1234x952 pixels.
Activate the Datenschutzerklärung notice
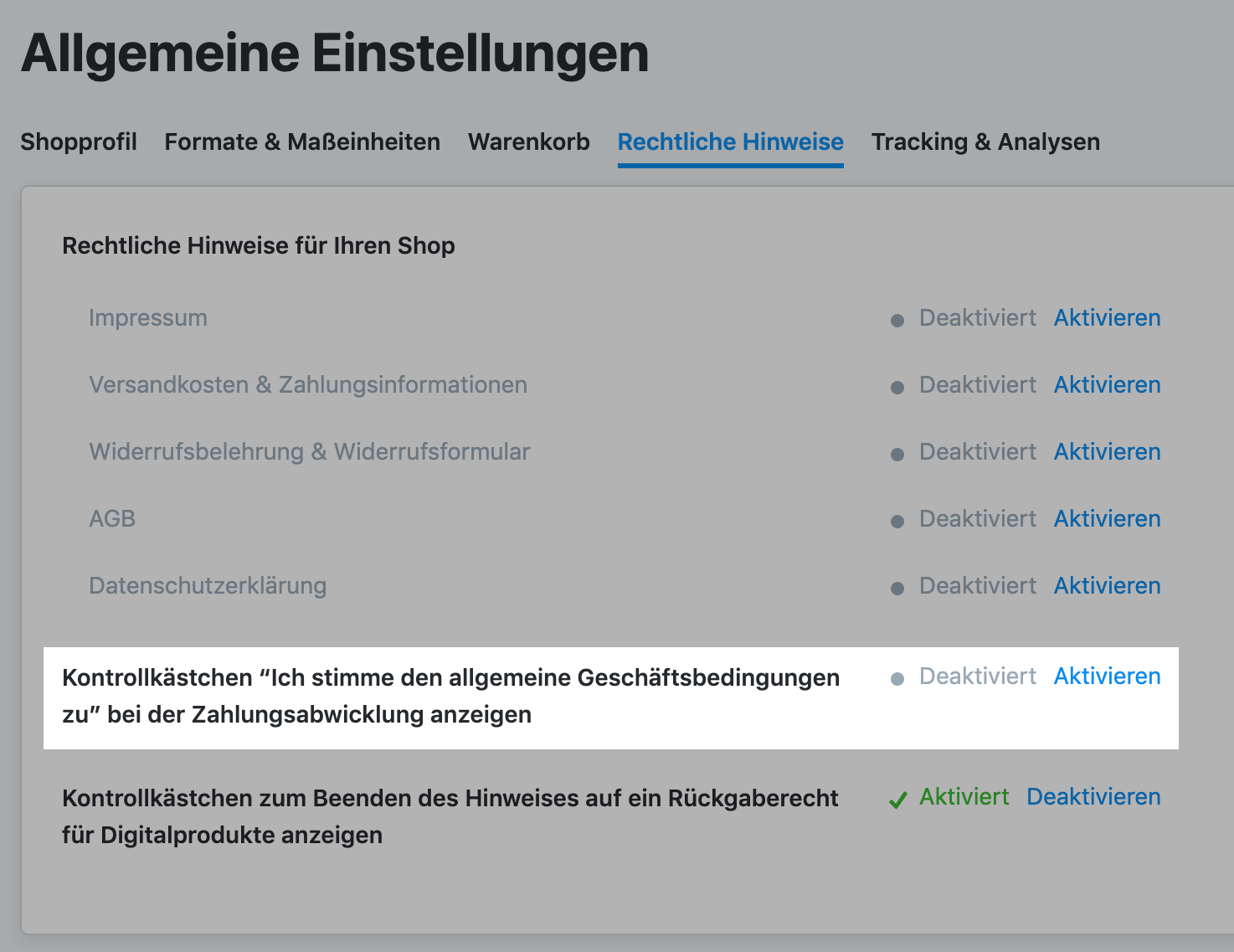point(1107,586)
